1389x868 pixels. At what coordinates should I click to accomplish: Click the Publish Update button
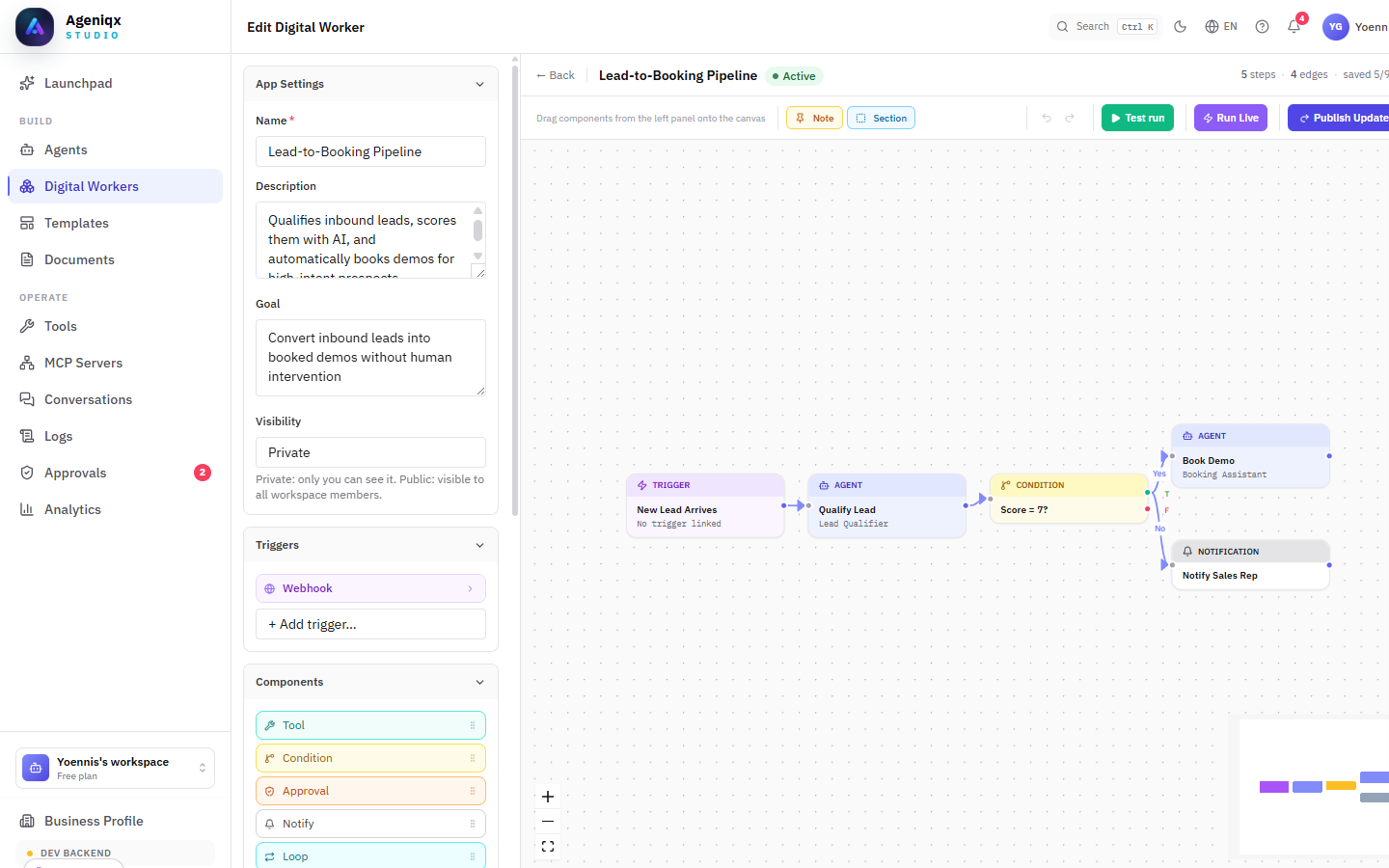pyautogui.click(x=1340, y=118)
